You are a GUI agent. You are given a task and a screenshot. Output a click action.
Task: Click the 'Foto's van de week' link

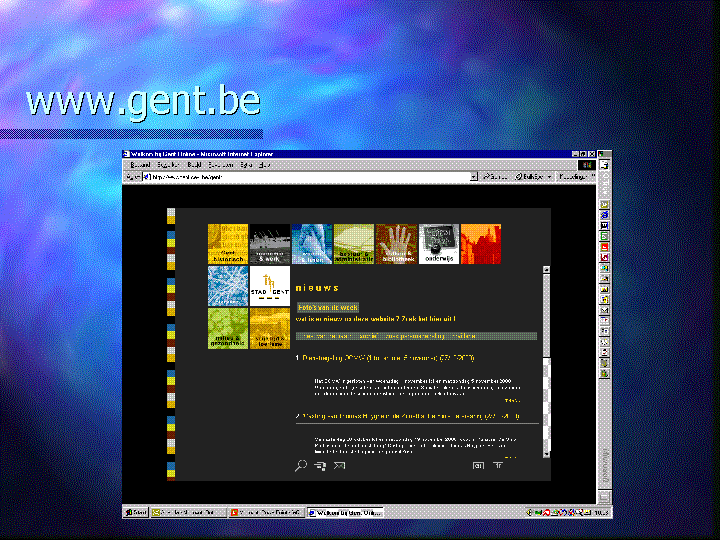pyautogui.click(x=328, y=307)
